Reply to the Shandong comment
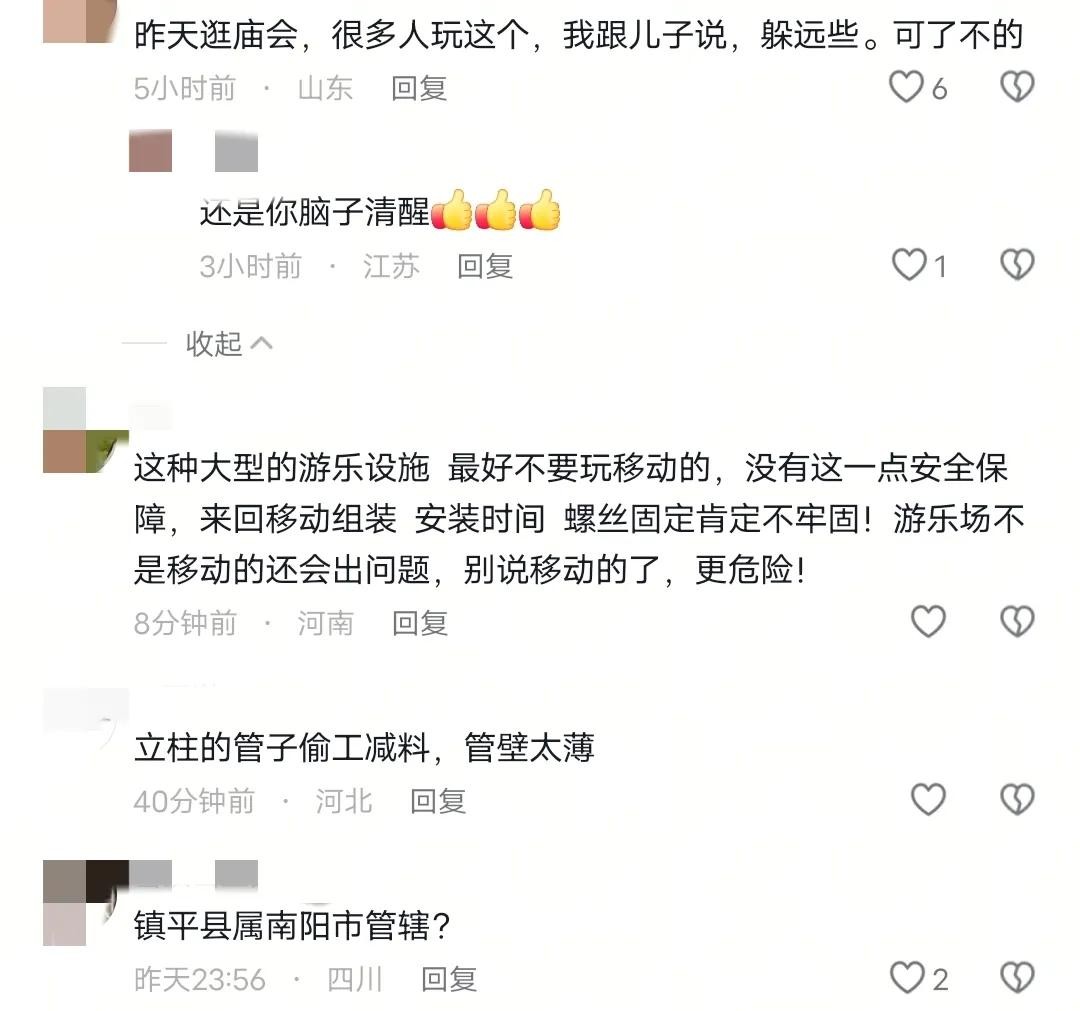Screen dimensions: 1080x1011 click(419, 89)
